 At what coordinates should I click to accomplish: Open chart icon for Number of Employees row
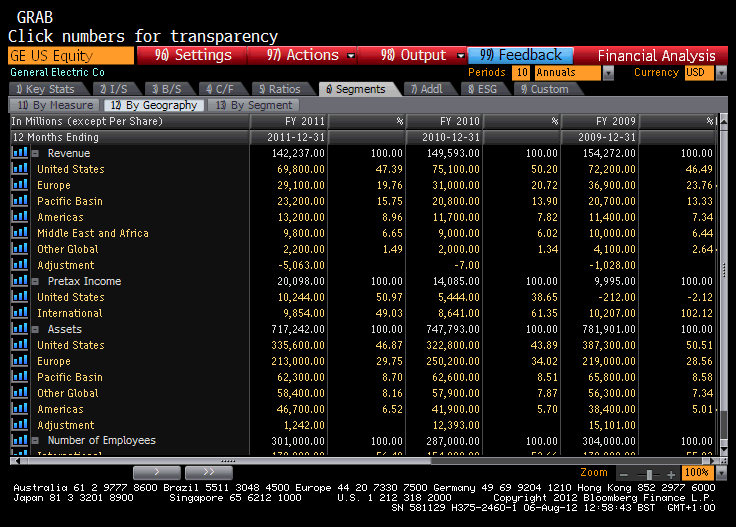tap(20, 440)
